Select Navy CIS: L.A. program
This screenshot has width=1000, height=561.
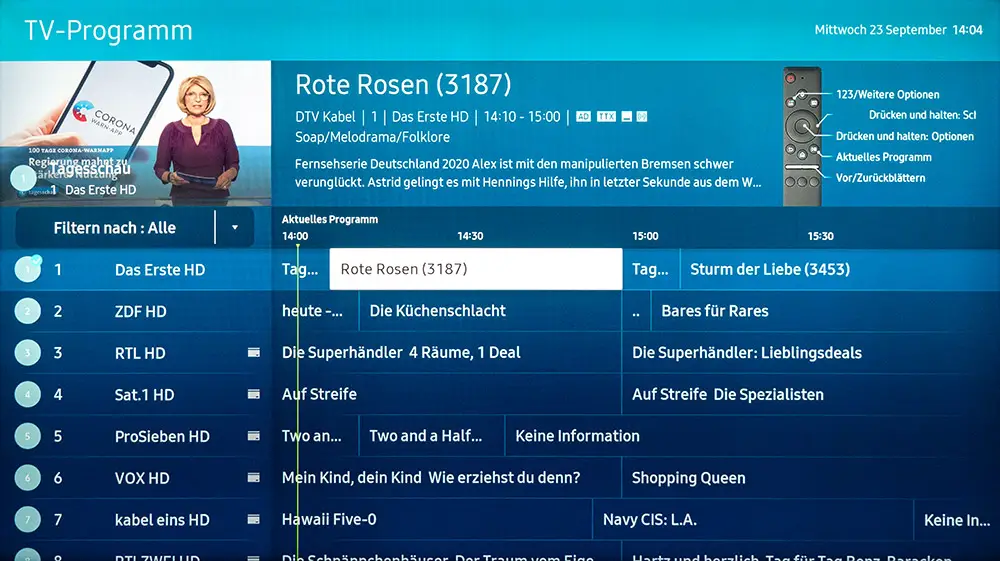753,520
